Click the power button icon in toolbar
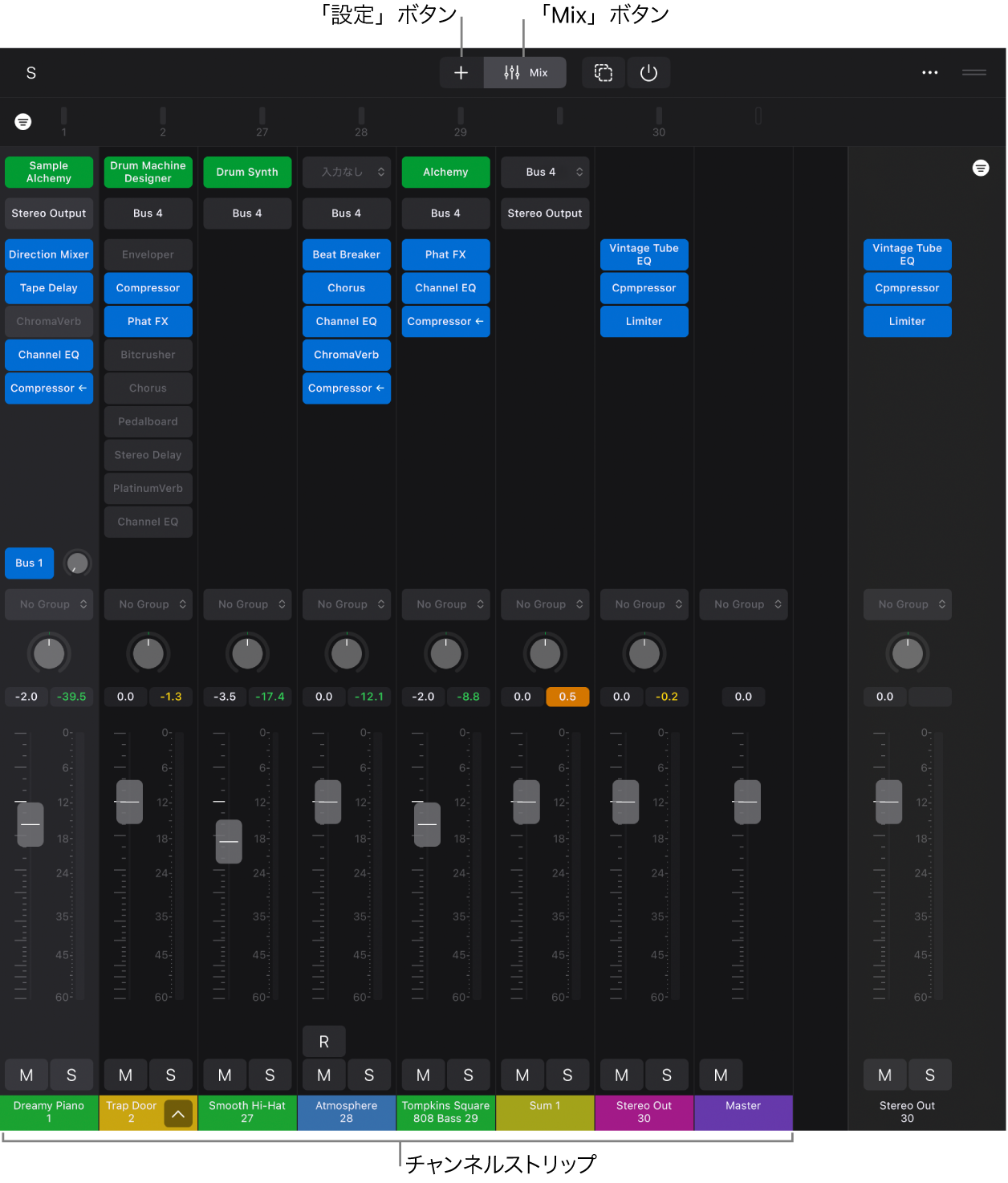This screenshot has height=1183, width=1008. (x=648, y=73)
